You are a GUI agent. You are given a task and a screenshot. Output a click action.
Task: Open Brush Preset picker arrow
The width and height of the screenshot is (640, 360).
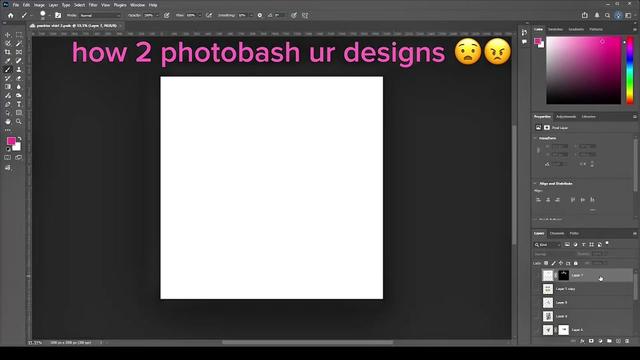pos(49,16)
